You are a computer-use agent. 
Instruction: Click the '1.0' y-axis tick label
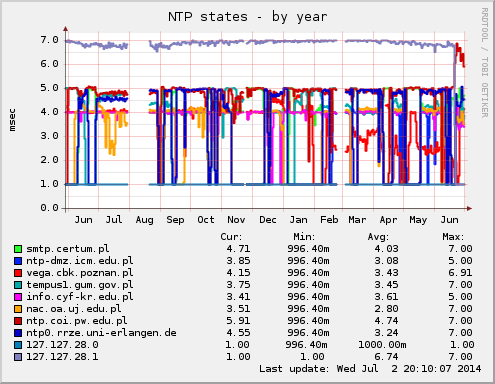coord(49,184)
